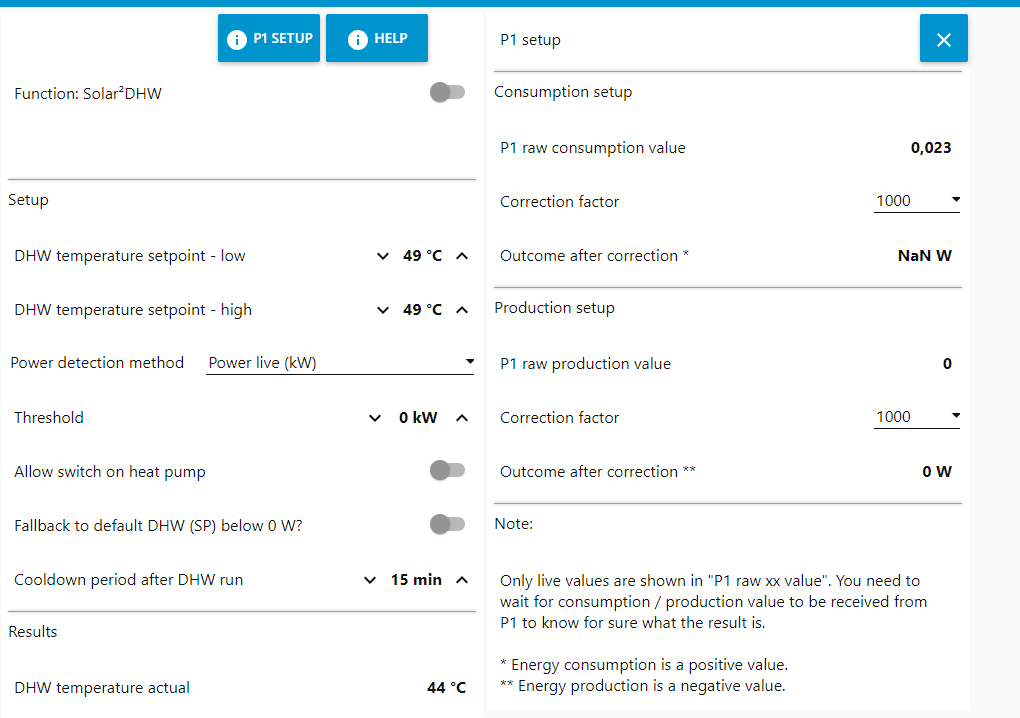Toggle Allow switch on heat pump
This screenshot has width=1020, height=718.
(448, 470)
